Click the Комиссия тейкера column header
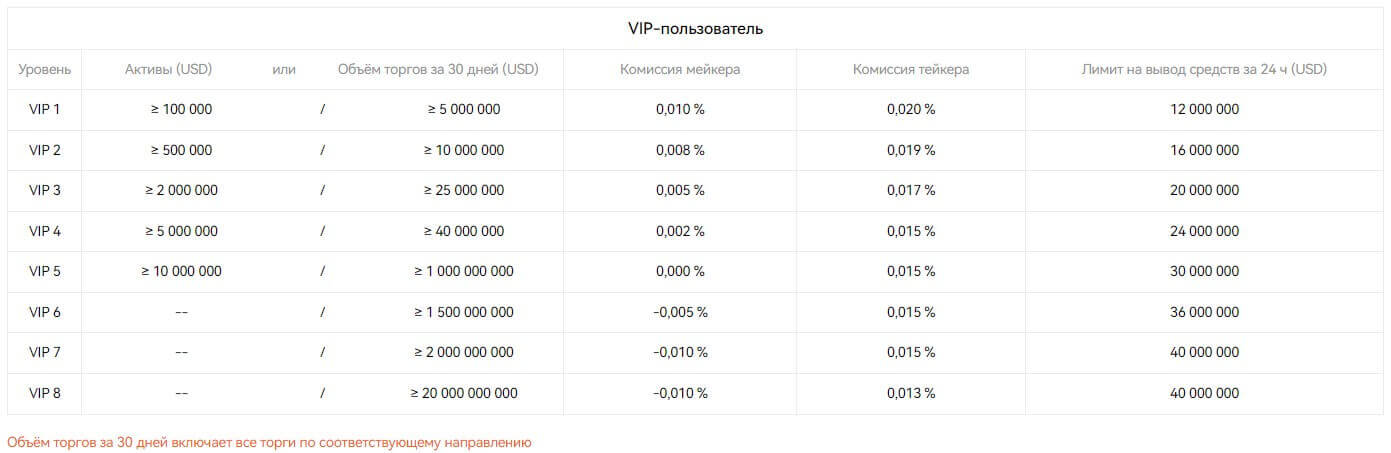The width and height of the screenshot is (1391, 453). tap(910, 69)
